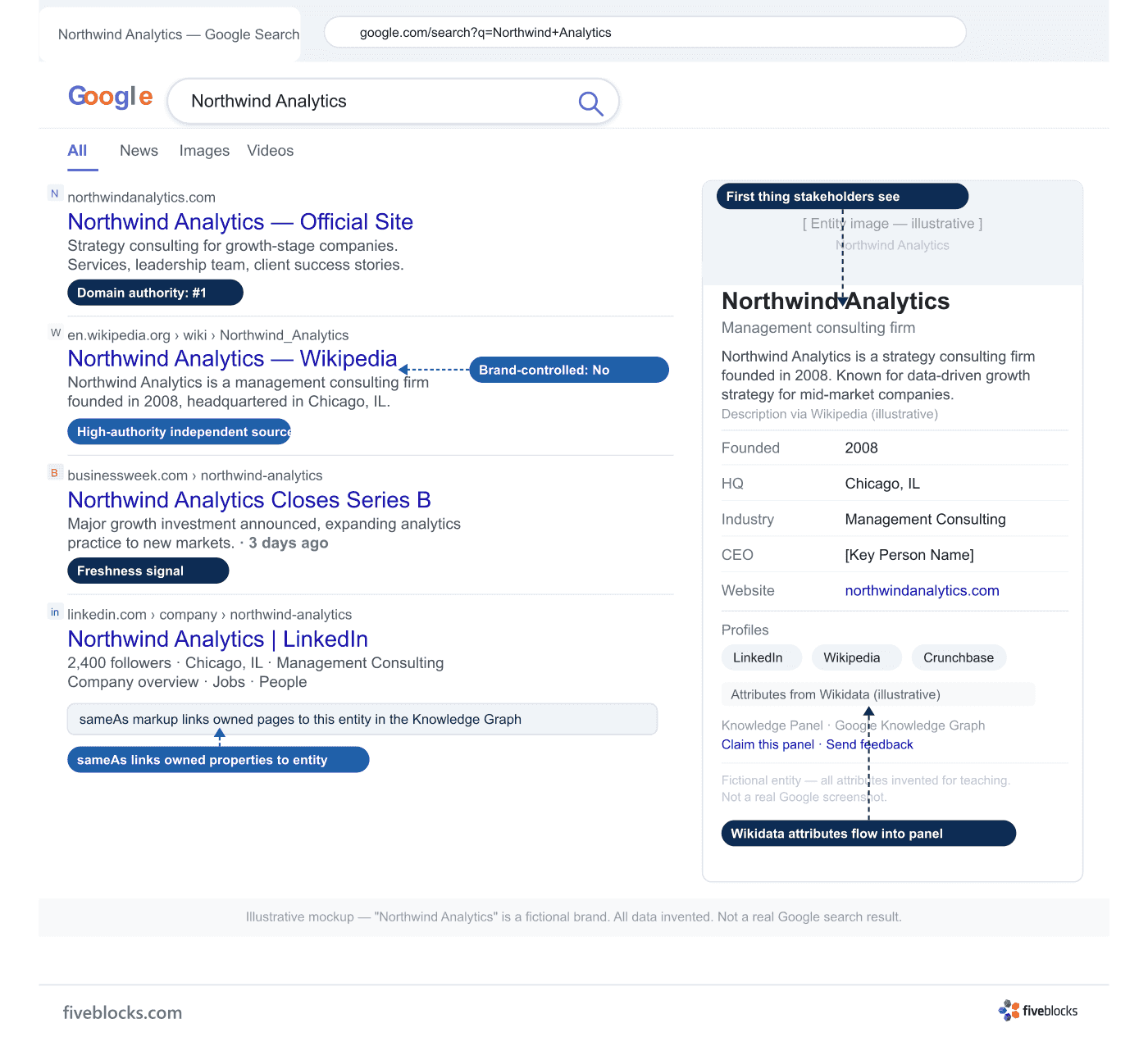The height and width of the screenshot is (1046, 1148).
Task: Click the Profiles heading
Action: tap(745, 630)
